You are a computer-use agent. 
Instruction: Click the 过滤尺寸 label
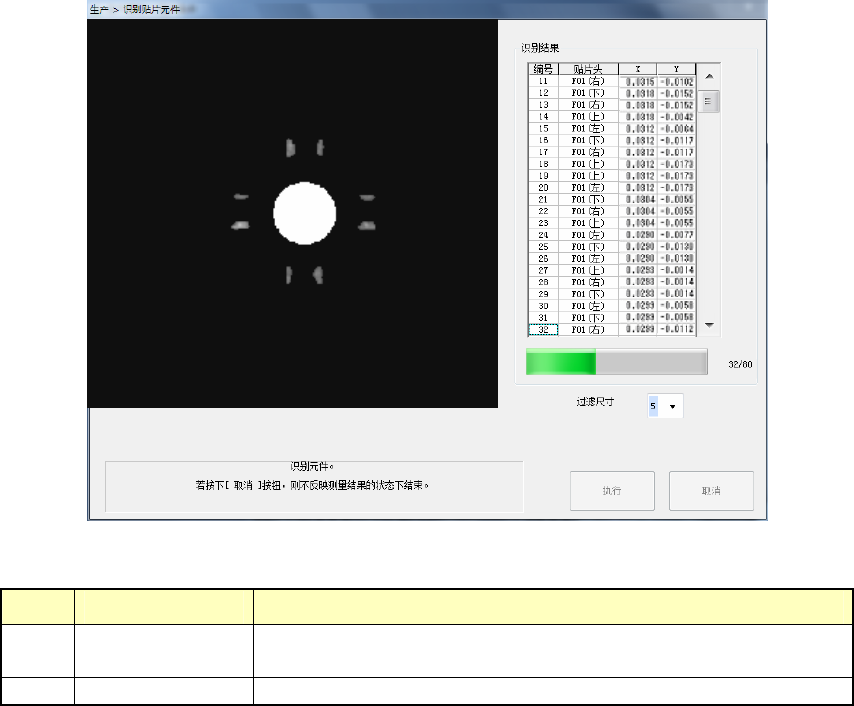[595, 402]
